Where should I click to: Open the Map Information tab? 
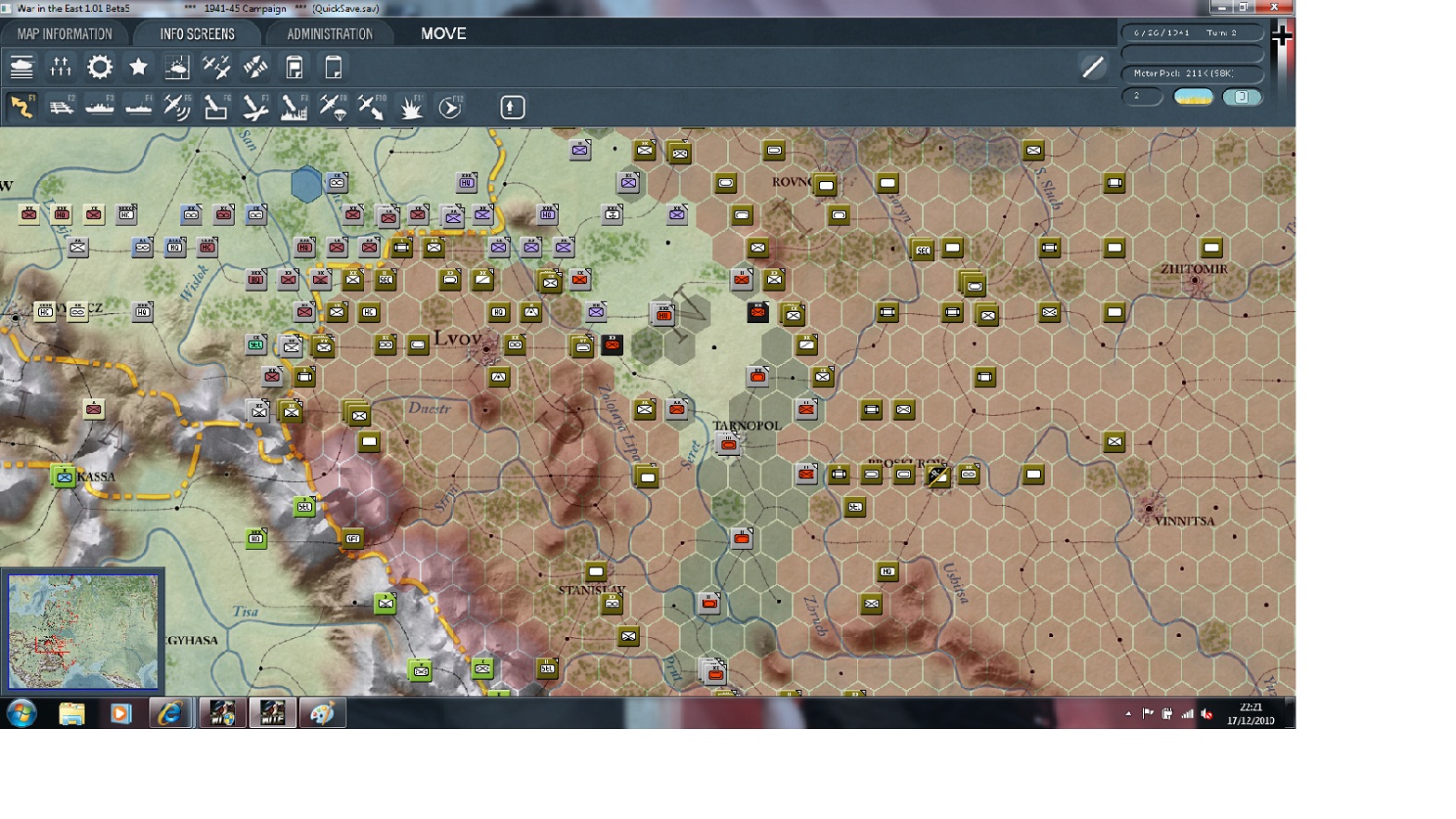(64, 33)
